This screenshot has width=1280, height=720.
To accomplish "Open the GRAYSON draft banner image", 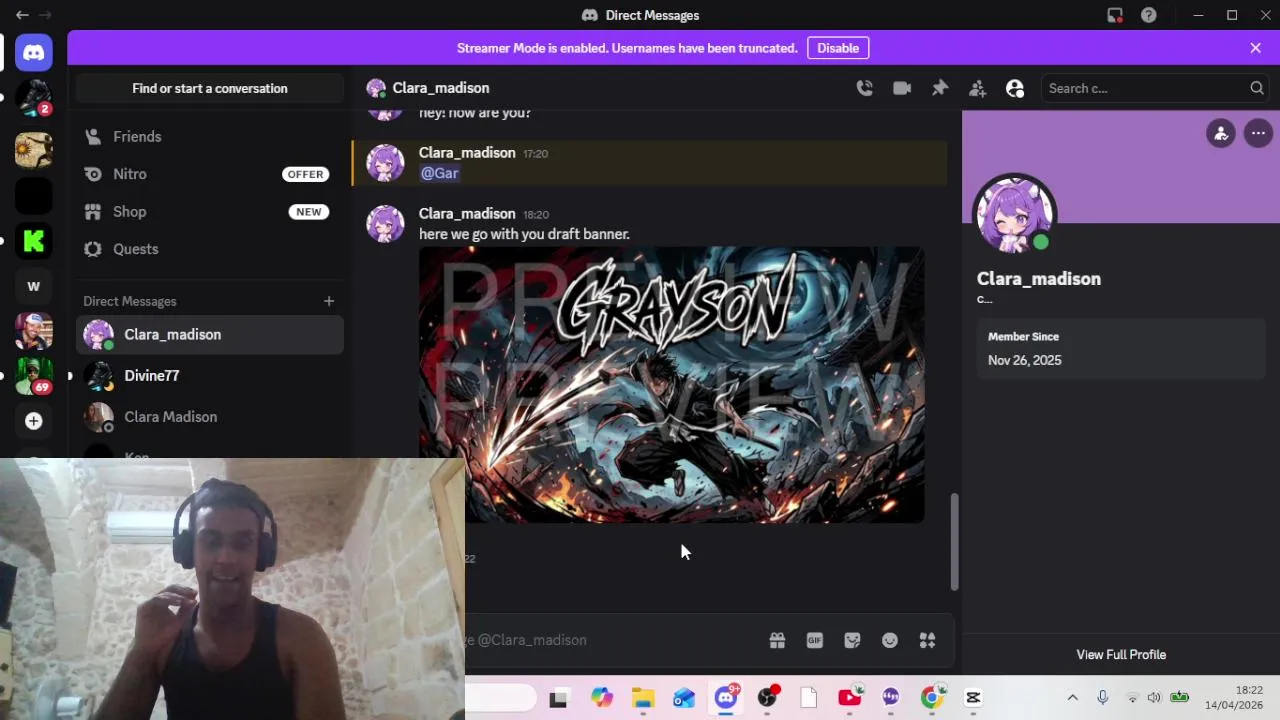I will [671, 385].
